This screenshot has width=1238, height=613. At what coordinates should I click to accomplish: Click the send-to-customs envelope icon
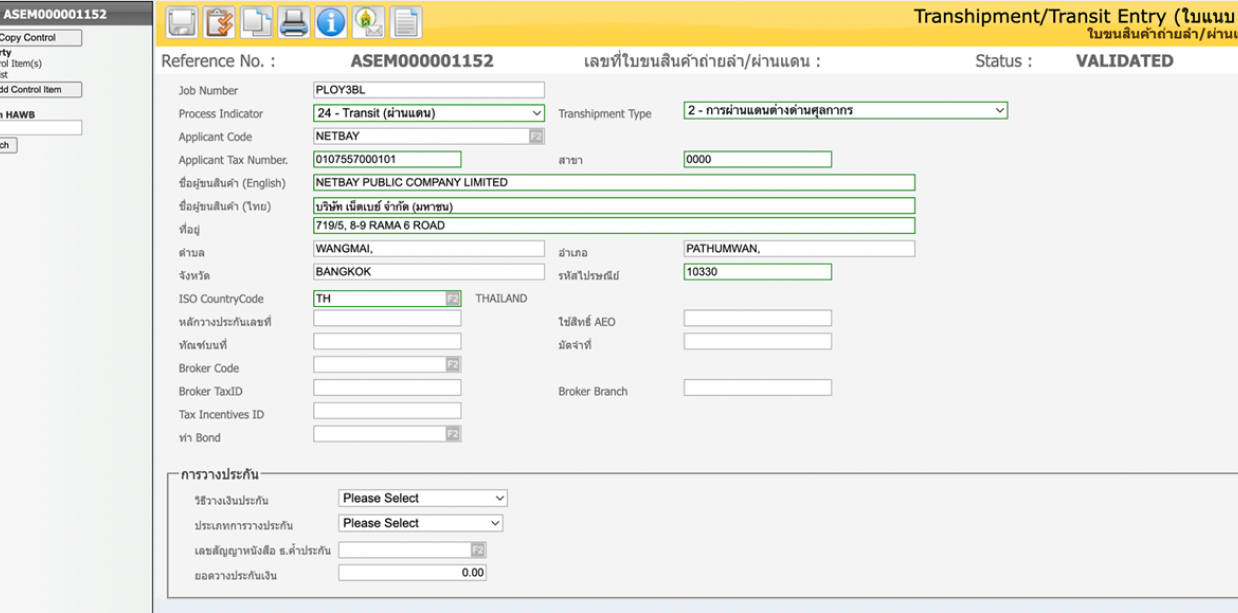click(368, 22)
